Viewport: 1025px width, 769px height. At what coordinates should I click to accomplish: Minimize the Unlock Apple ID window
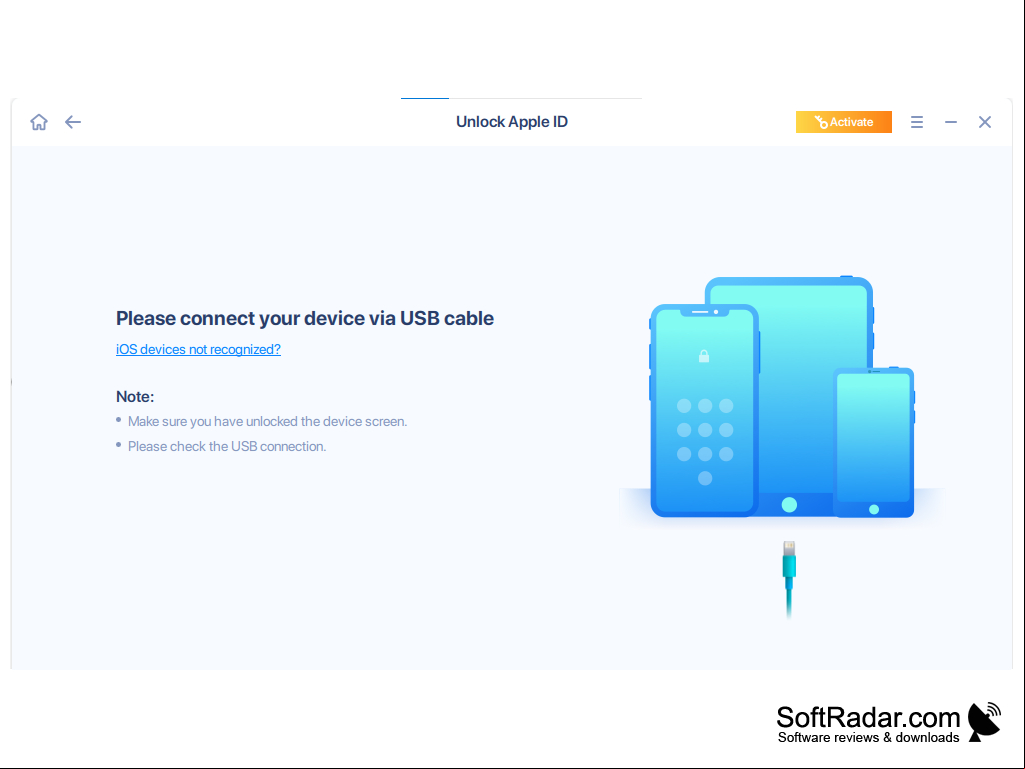(x=950, y=122)
